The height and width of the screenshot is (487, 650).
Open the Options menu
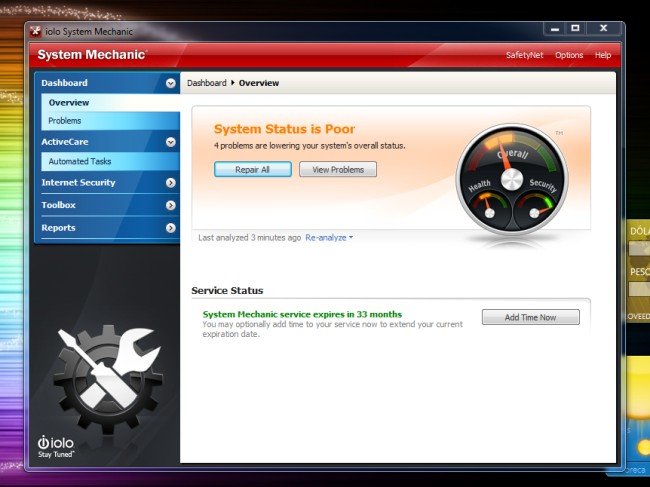point(569,55)
